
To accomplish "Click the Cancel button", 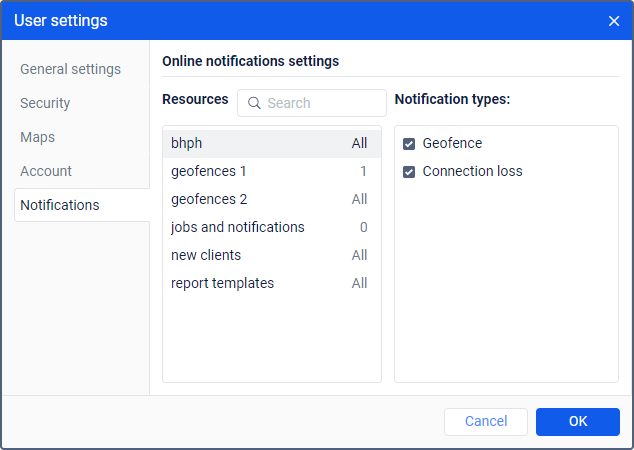I will tap(486, 422).
